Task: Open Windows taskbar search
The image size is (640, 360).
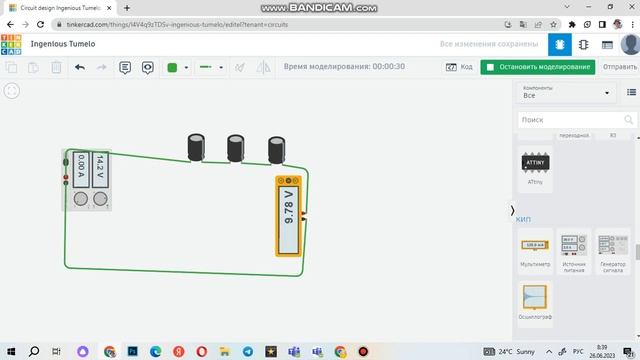Action: pyautogui.click(x=34, y=351)
